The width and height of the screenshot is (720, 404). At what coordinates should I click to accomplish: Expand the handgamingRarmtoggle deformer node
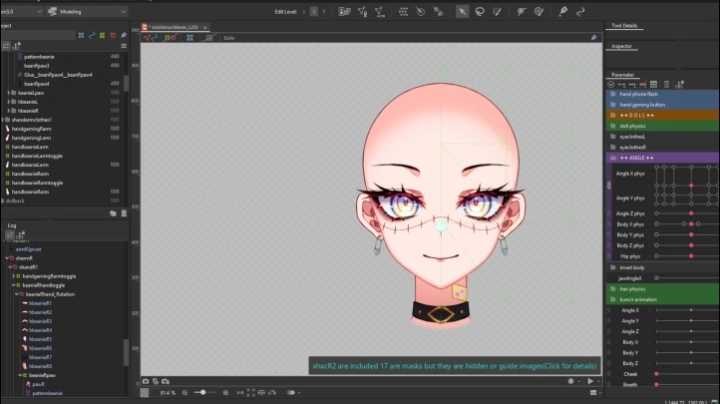tap(13, 276)
